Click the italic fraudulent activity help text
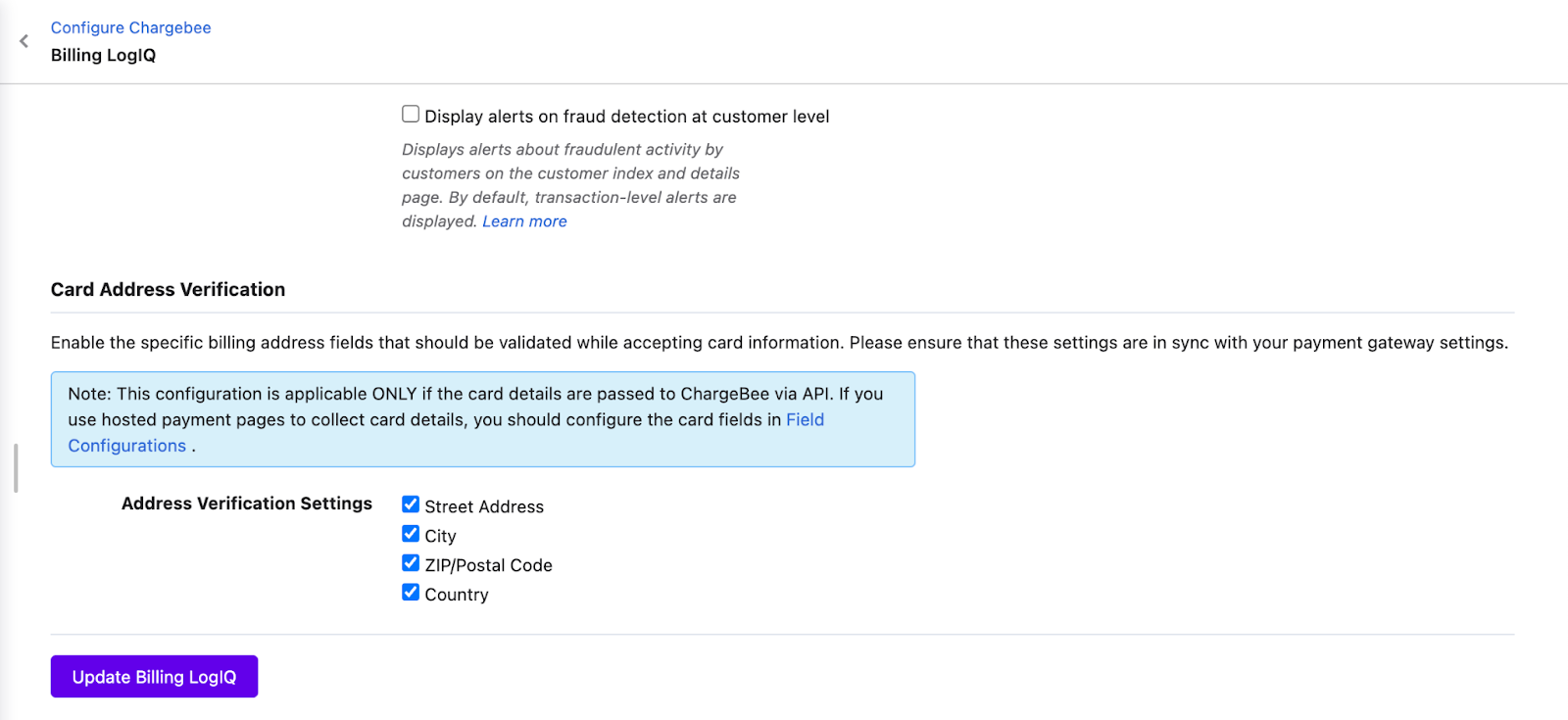Image resolution: width=1568 pixels, height=720 pixels. [569, 173]
